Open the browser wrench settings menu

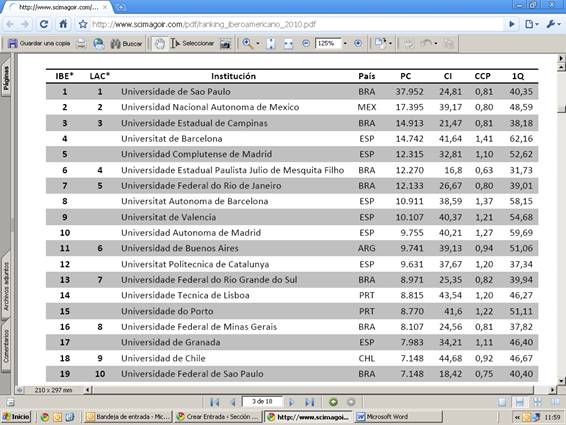(x=553, y=24)
